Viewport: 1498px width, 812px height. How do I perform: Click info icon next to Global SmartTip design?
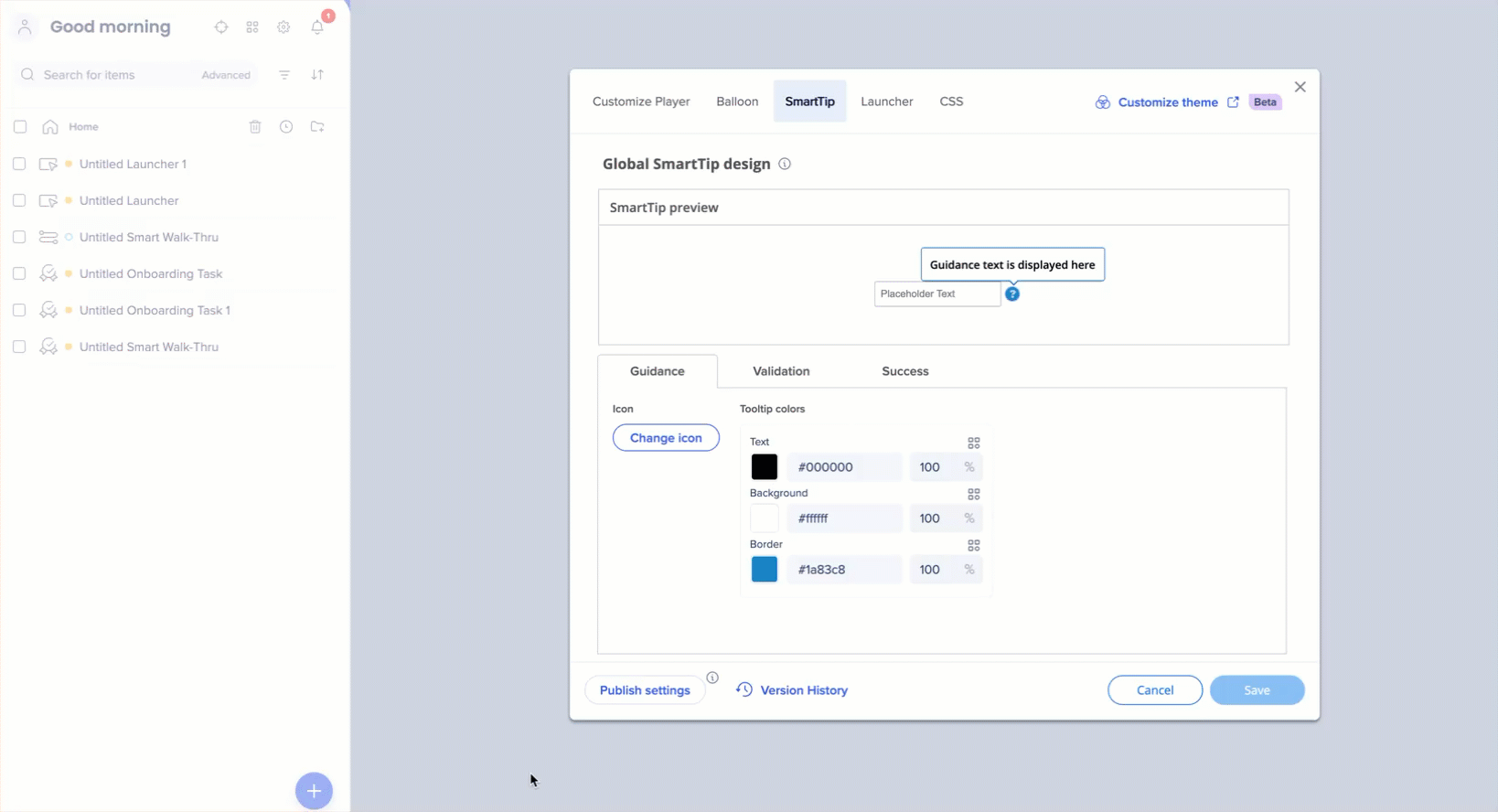point(785,165)
